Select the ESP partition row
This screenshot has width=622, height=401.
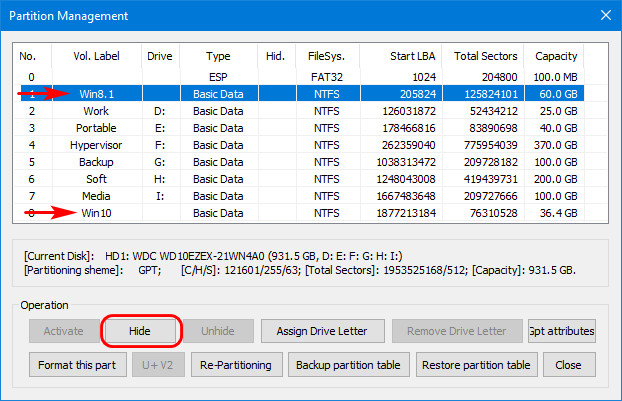click(x=299, y=77)
